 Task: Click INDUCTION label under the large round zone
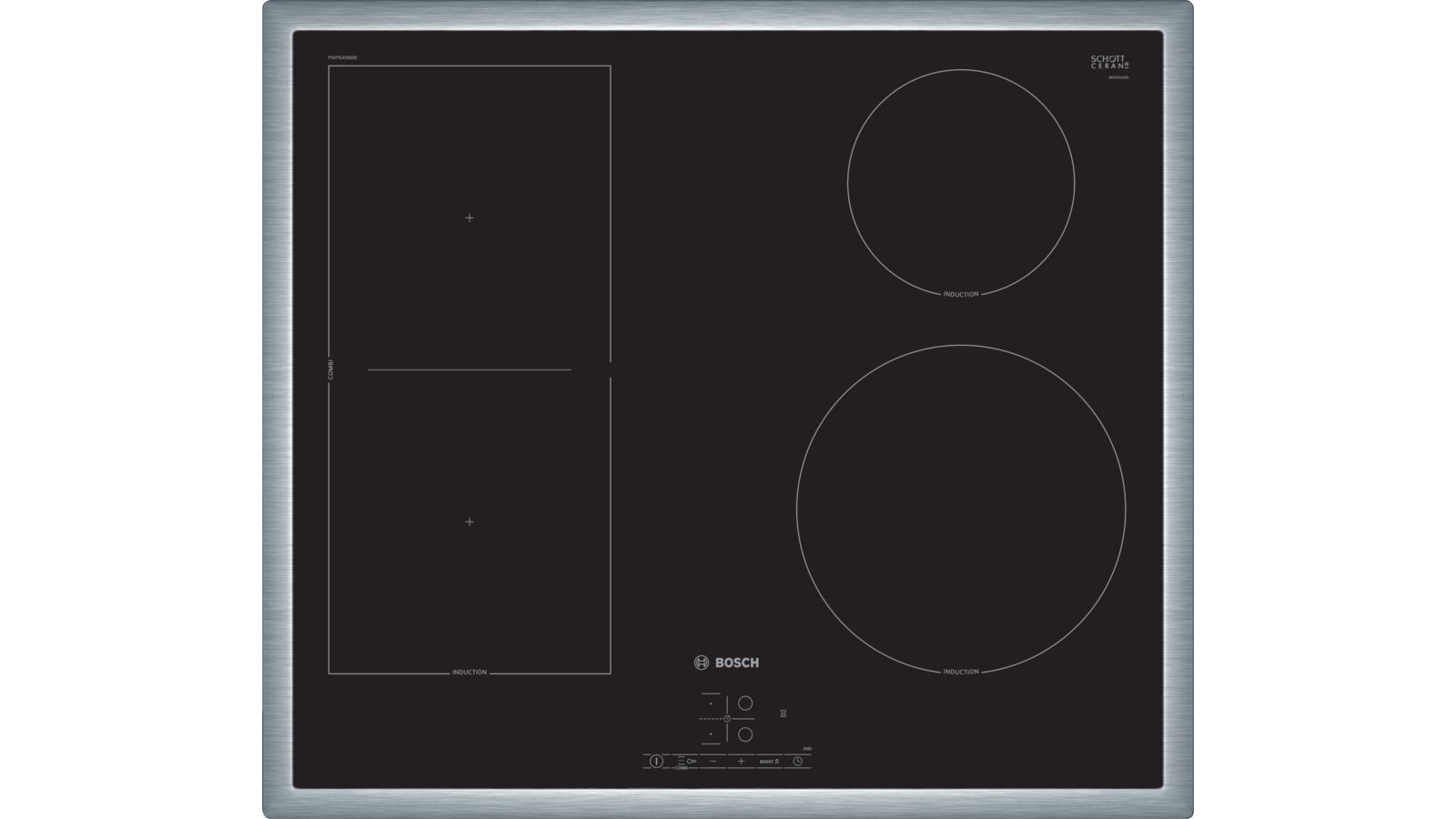point(961,672)
